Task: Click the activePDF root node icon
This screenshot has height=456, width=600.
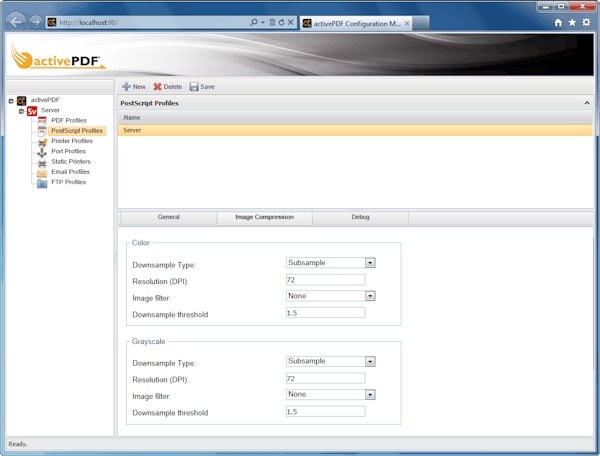Action: click(x=21, y=101)
